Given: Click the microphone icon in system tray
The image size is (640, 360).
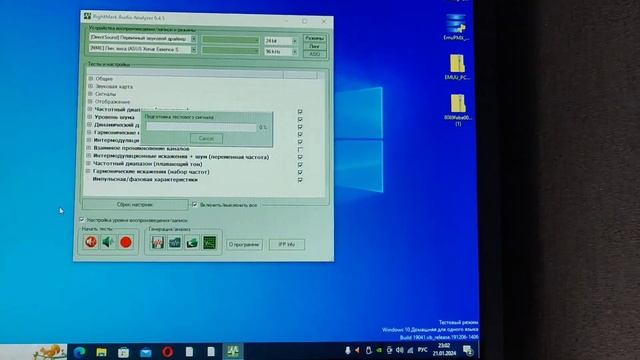Looking at the screenshot, I should point(348,350).
